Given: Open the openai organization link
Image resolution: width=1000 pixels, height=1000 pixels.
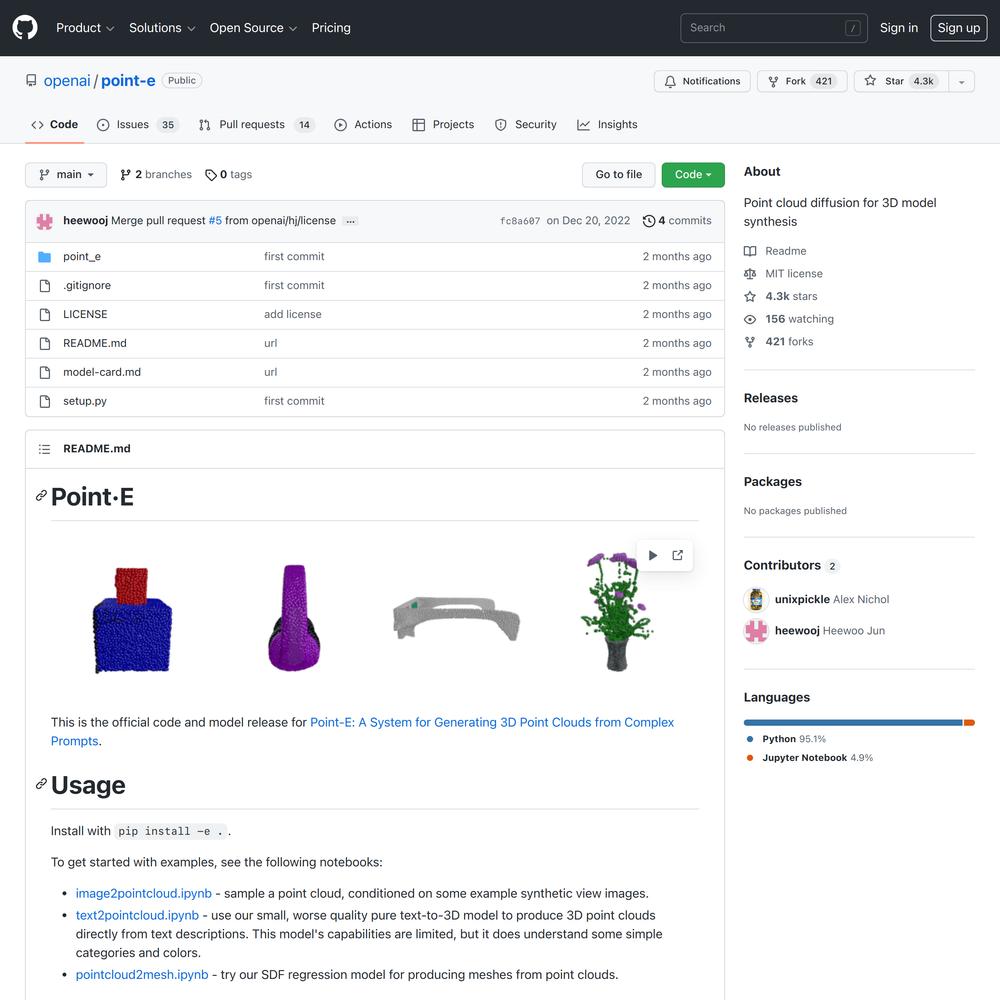Looking at the screenshot, I should click(x=67, y=81).
